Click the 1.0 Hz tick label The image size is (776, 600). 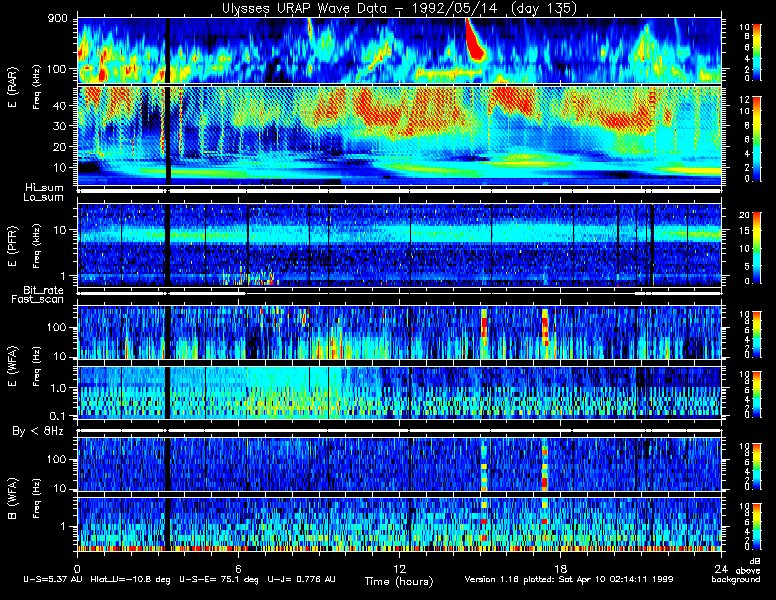57,388
